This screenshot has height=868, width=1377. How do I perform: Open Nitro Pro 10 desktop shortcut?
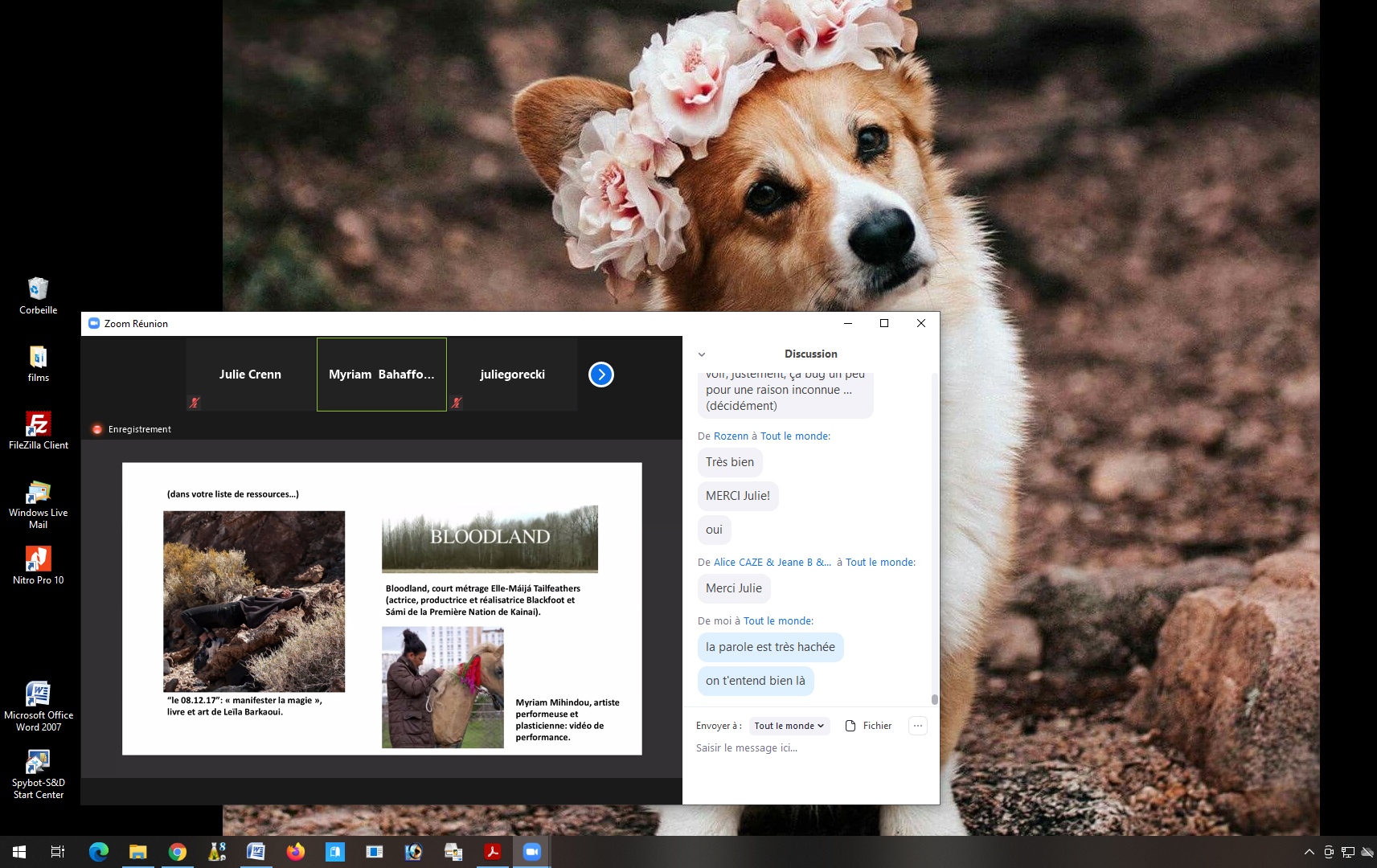[38, 559]
